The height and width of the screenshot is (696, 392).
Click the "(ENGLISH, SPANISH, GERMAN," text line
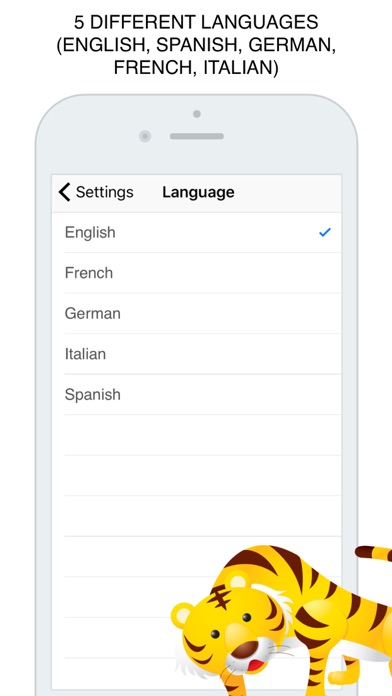tap(196, 45)
